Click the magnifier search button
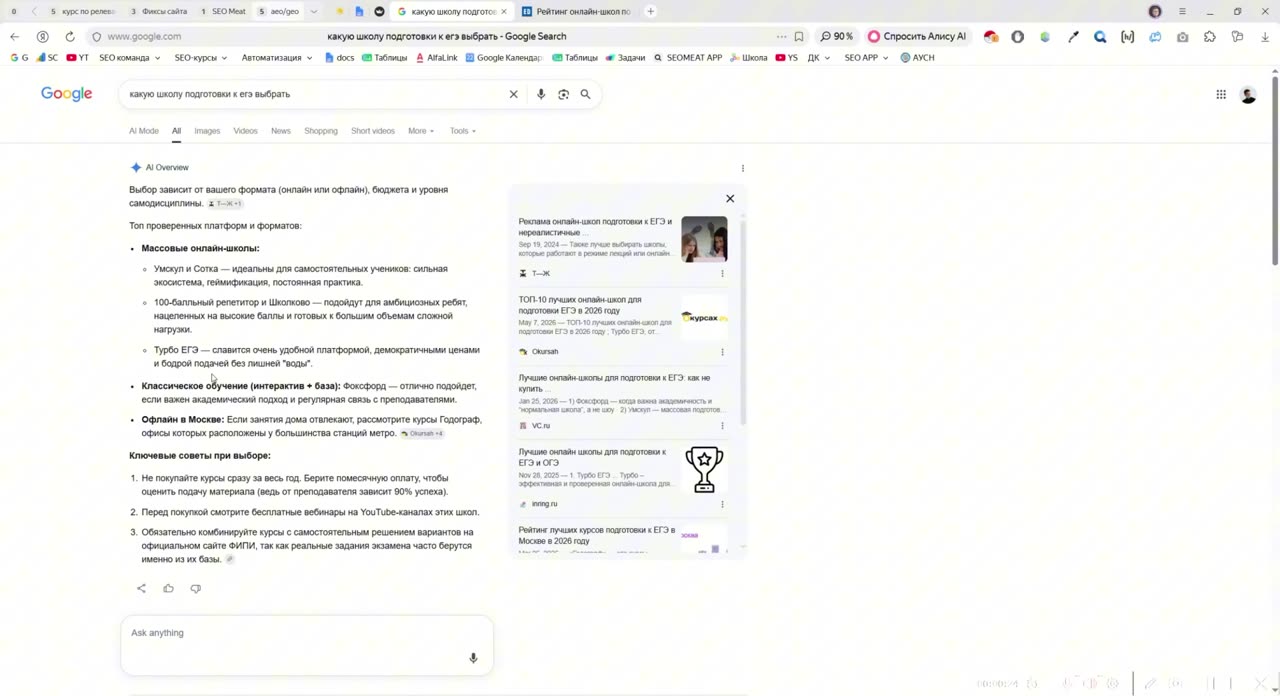The image size is (1280, 696). 586,94
